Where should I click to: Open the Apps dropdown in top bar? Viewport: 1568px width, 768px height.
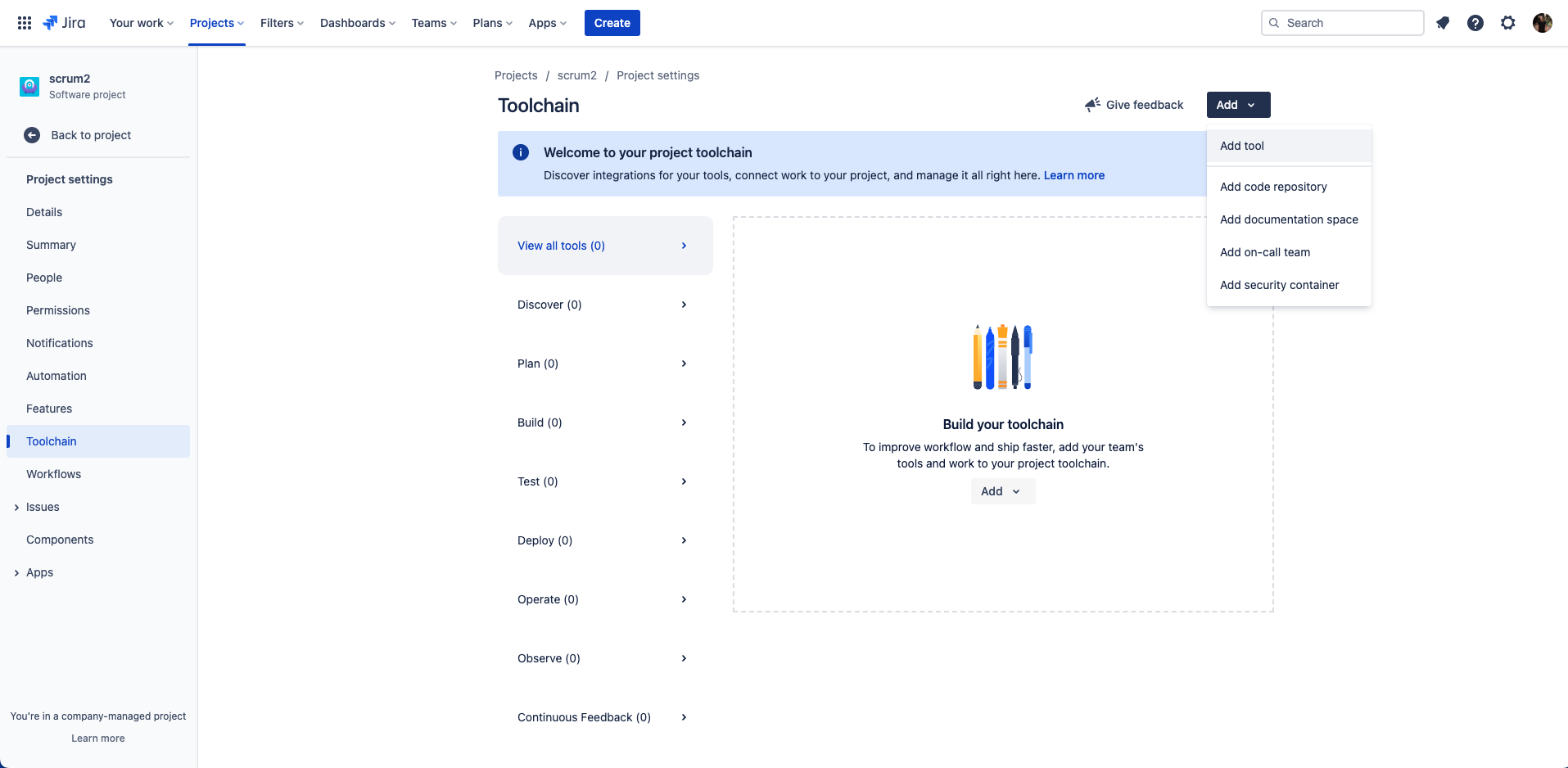[x=547, y=23]
